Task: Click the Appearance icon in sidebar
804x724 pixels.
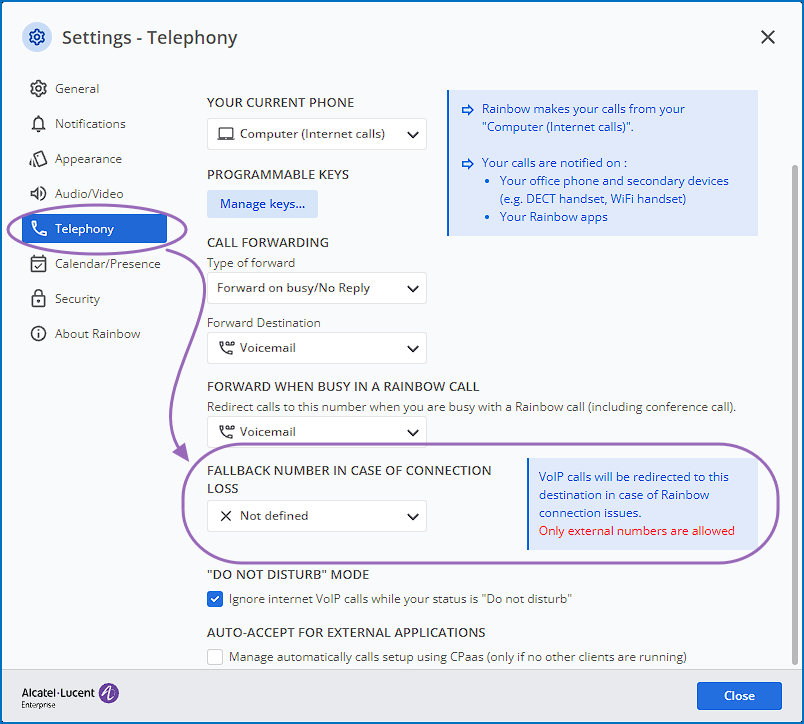Action: pos(39,159)
